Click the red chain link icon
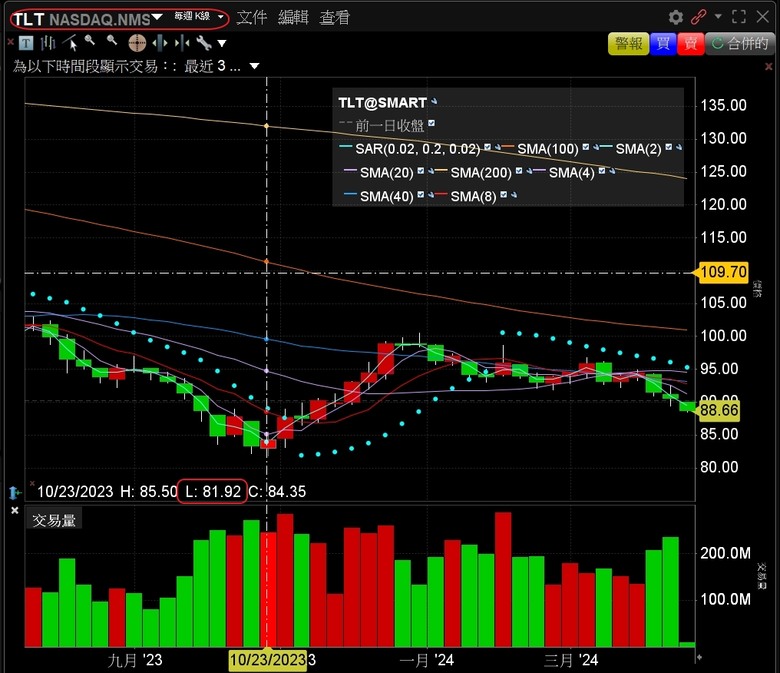 [698, 17]
